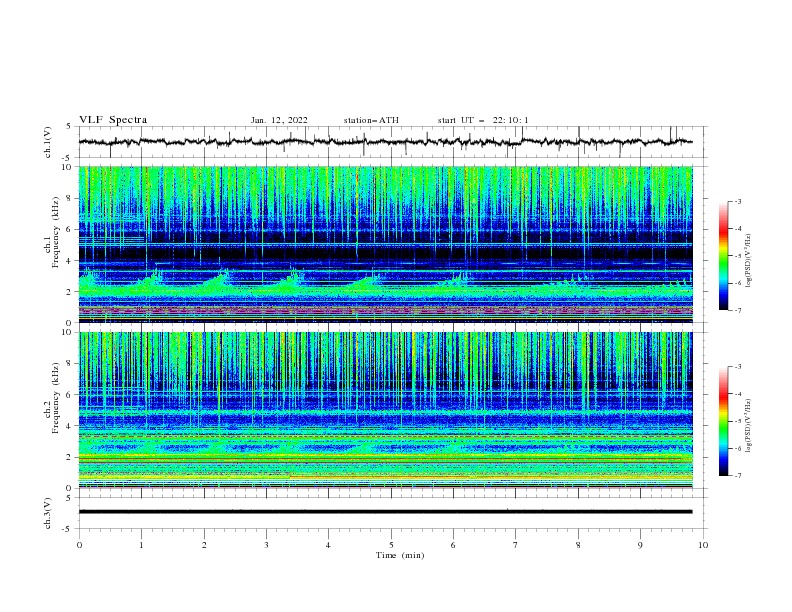Image resolution: width=792 pixels, height=612 pixels.
Task: Click the 10 tick on the Time axis
Action: [x=703, y=545]
